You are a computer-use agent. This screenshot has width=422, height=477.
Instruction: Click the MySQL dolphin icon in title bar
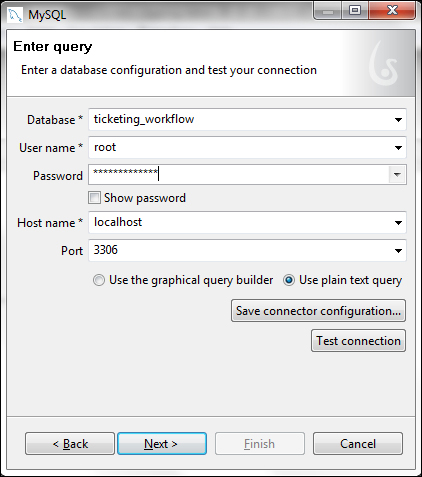coord(15,15)
